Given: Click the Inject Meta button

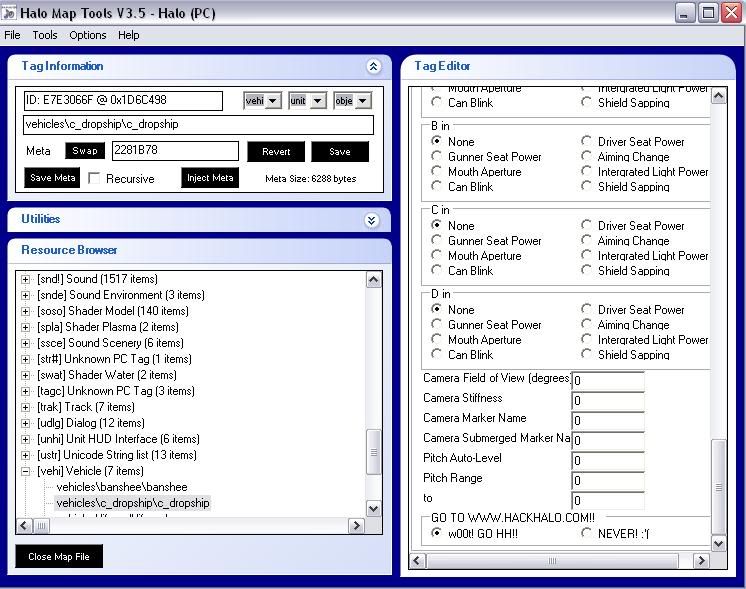Looking at the screenshot, I should pyautogui.click(x=210, y=177).
